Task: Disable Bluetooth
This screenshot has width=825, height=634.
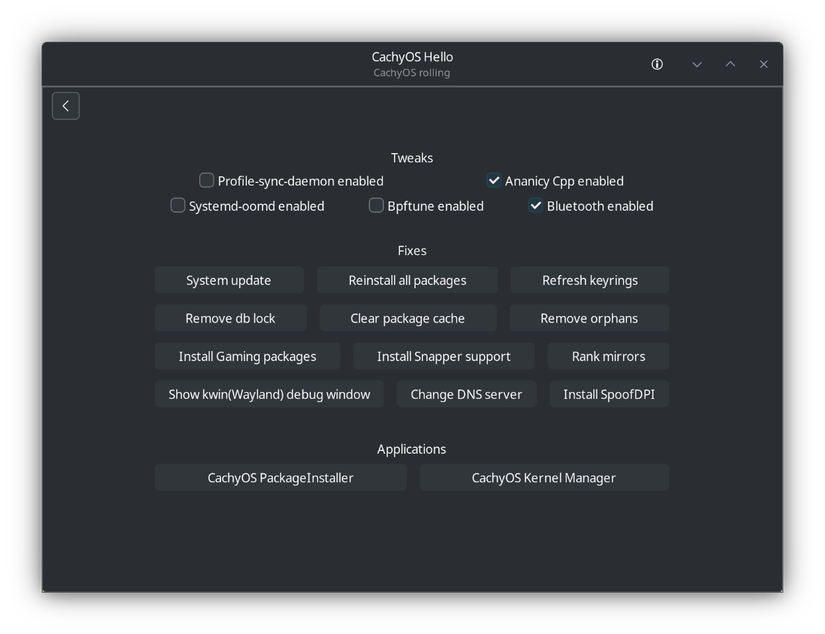Action: [536, 205]
